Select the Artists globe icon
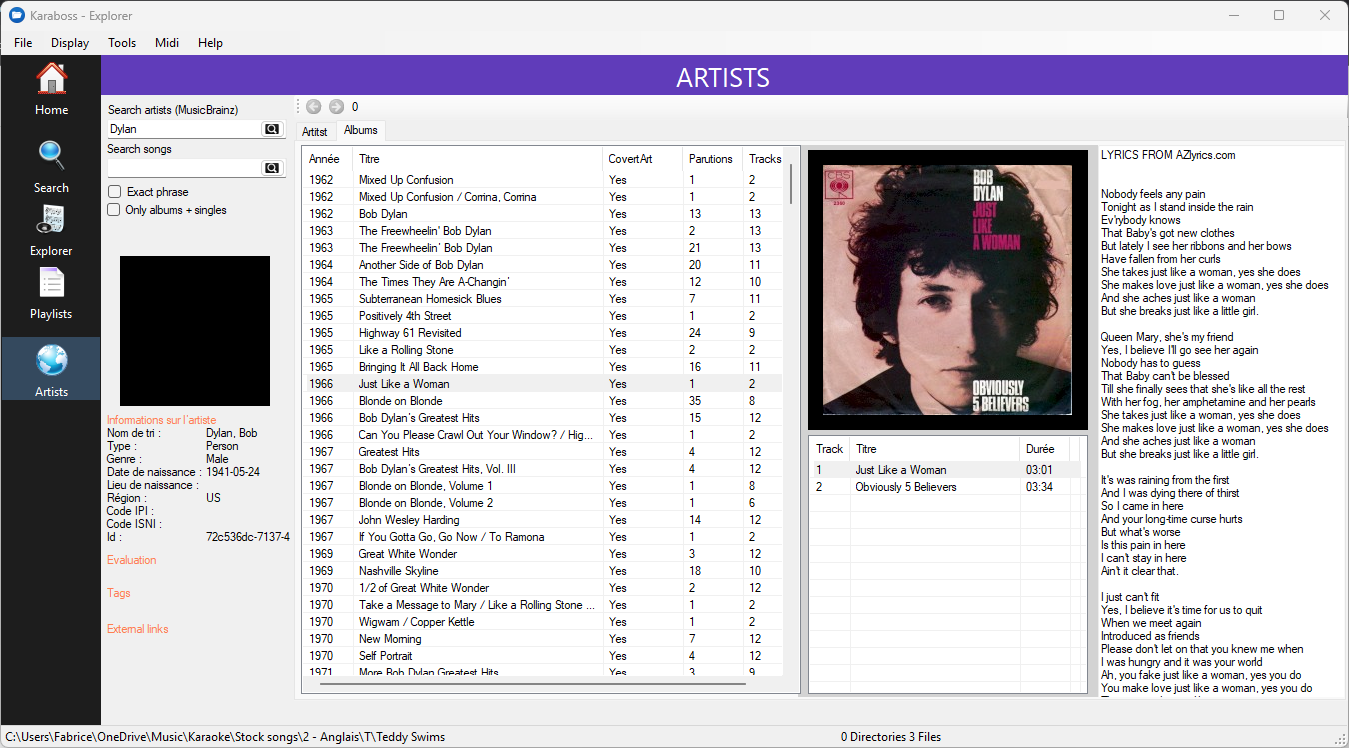1349x748 pixels. coord(51,361)
